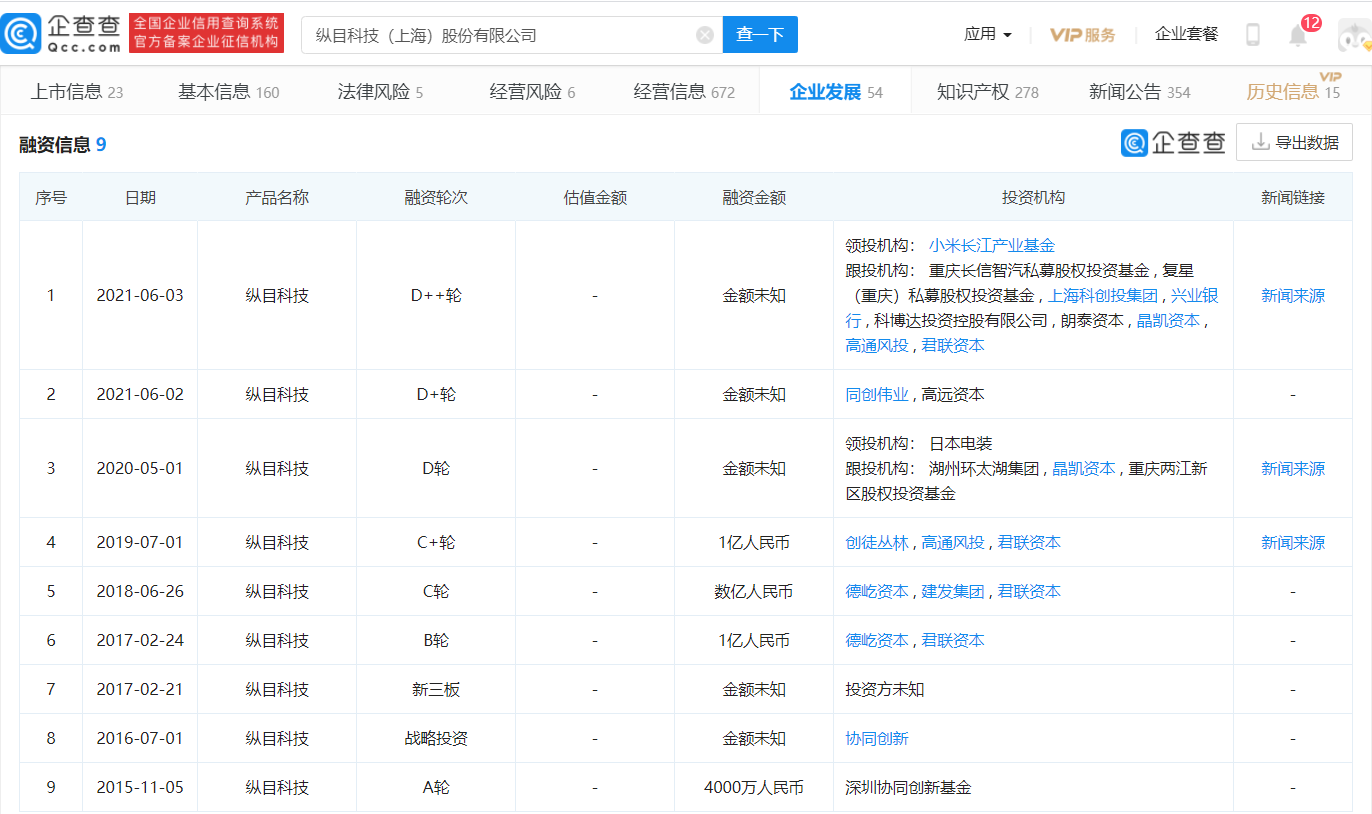Open 同创伟业 investor link
1372x814 pixels.
tap(877, 394)
